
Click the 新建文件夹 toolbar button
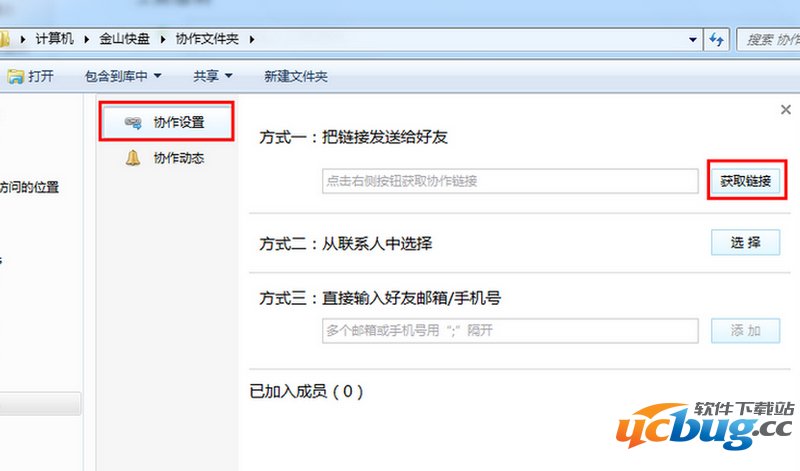(x=295, y=76)
